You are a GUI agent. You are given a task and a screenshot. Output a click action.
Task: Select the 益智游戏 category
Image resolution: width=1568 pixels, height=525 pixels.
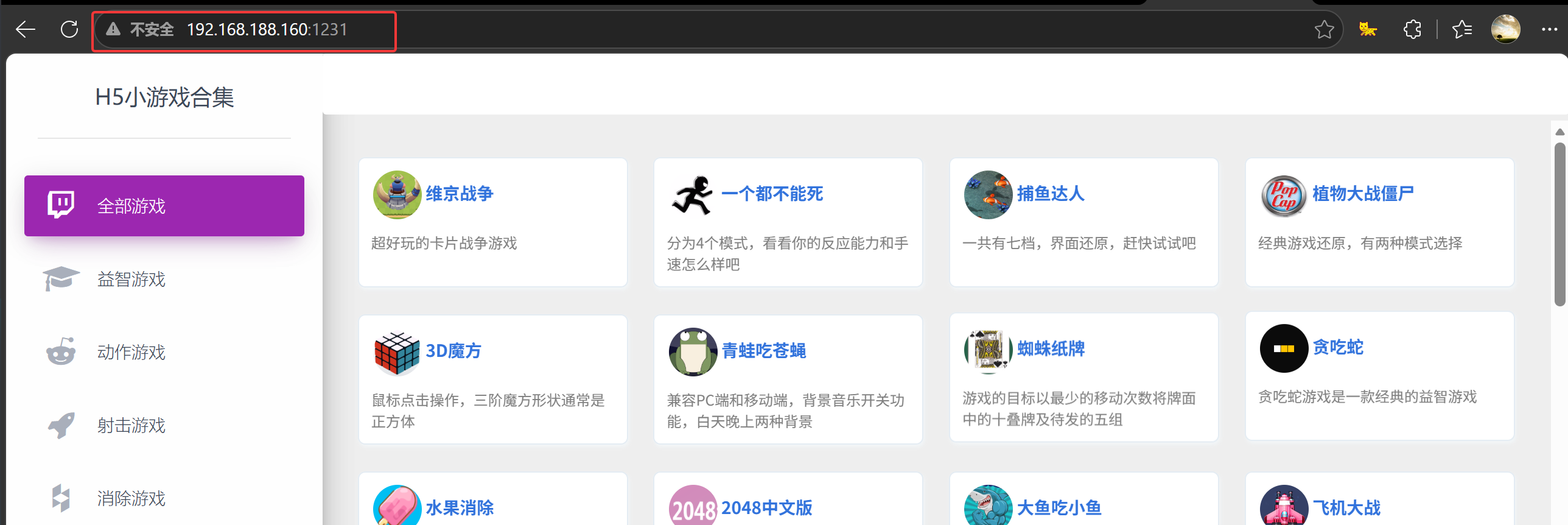coord(164,279)
